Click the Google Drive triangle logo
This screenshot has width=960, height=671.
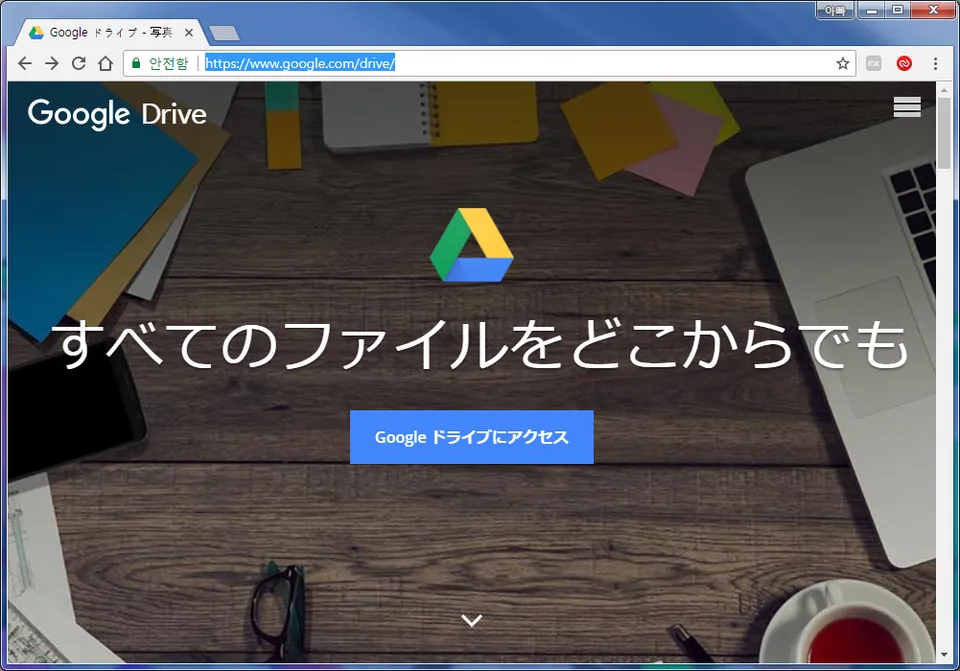471,245
